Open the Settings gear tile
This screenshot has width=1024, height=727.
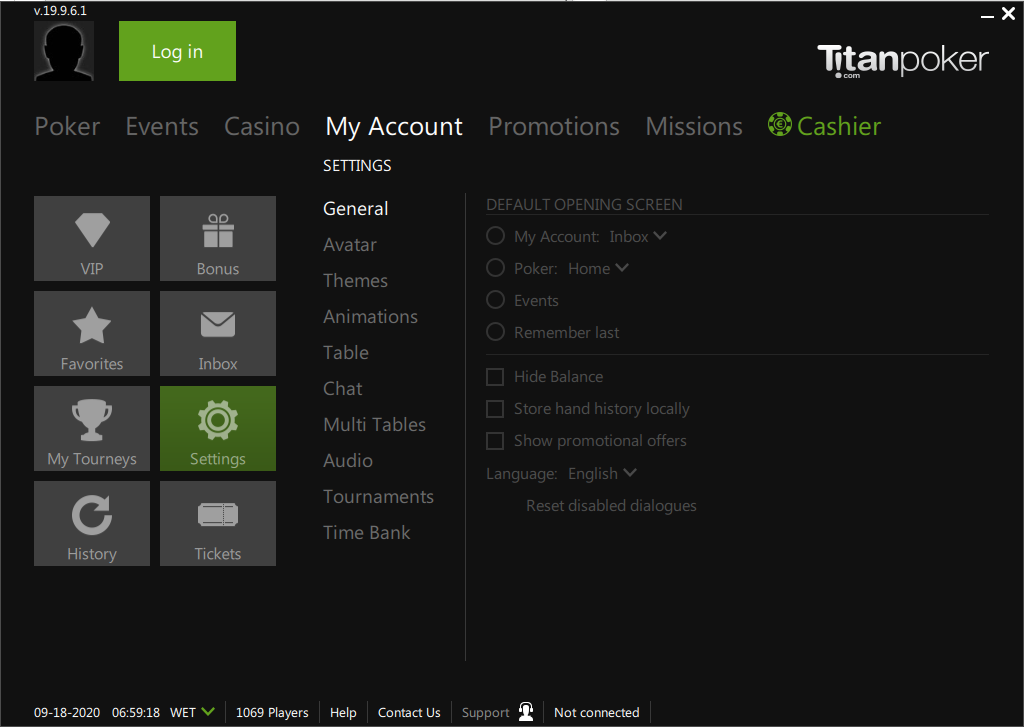(x=218, y=428)
